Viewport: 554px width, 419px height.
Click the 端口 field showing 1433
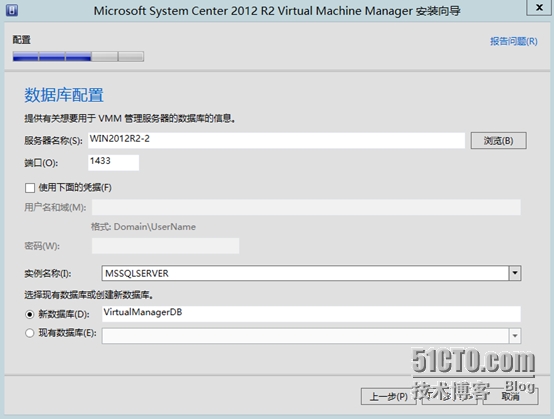(x=113, y=163)
